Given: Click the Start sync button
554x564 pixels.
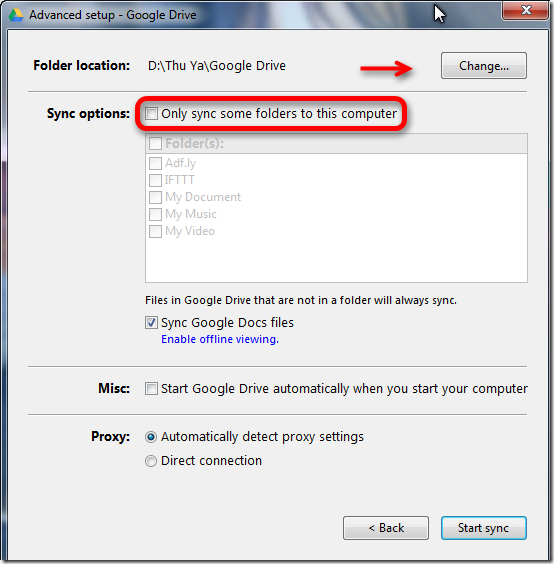Looking at the screenshot, I should tap(483, 528).
